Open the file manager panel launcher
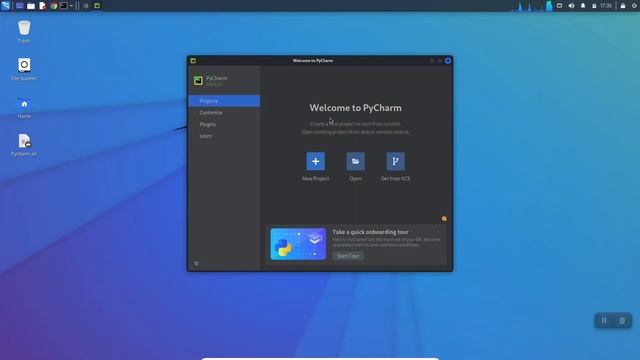The image size is (640, 360). point(31,6)
